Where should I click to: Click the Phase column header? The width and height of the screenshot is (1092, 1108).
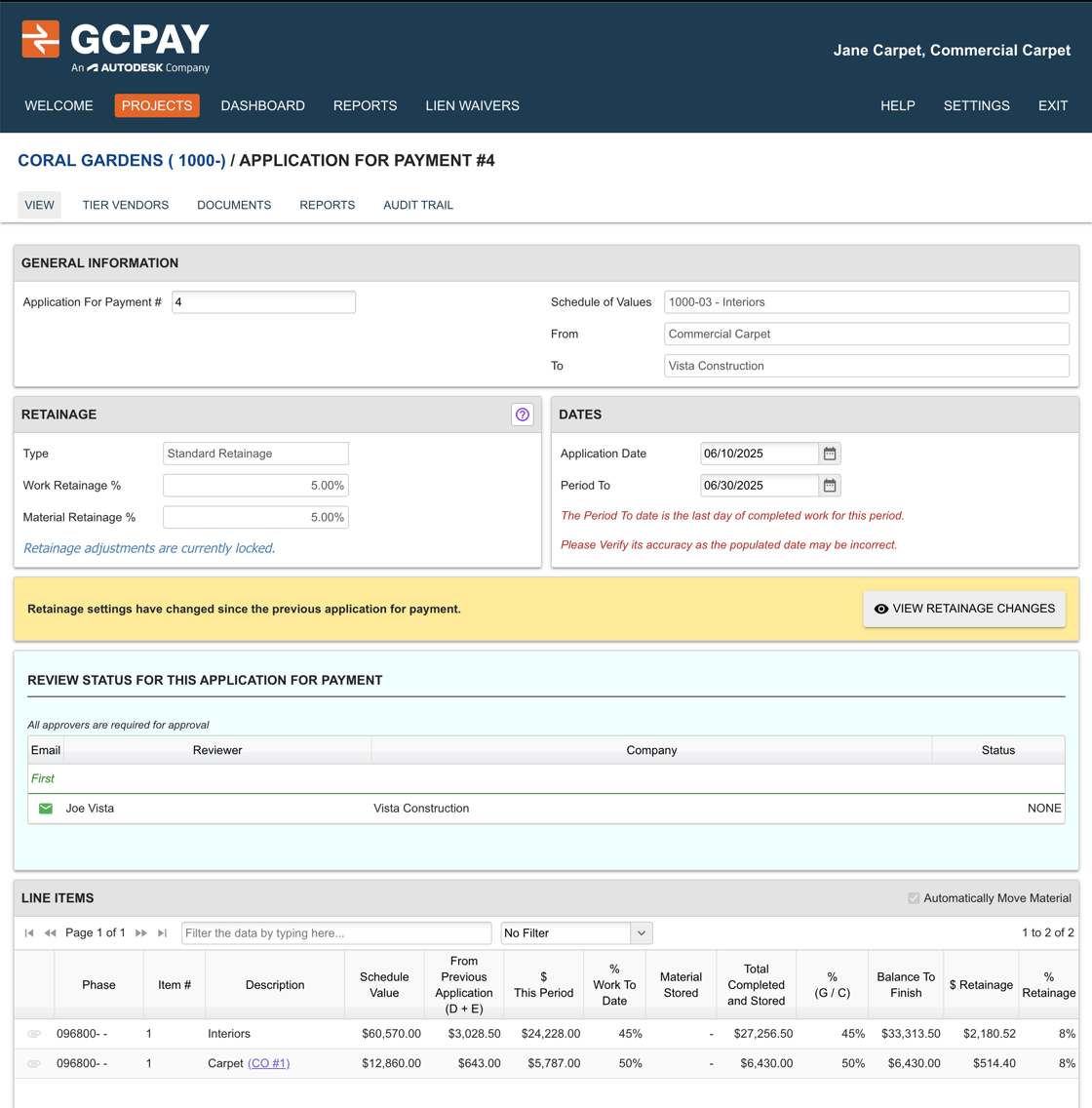click(98, 985)
